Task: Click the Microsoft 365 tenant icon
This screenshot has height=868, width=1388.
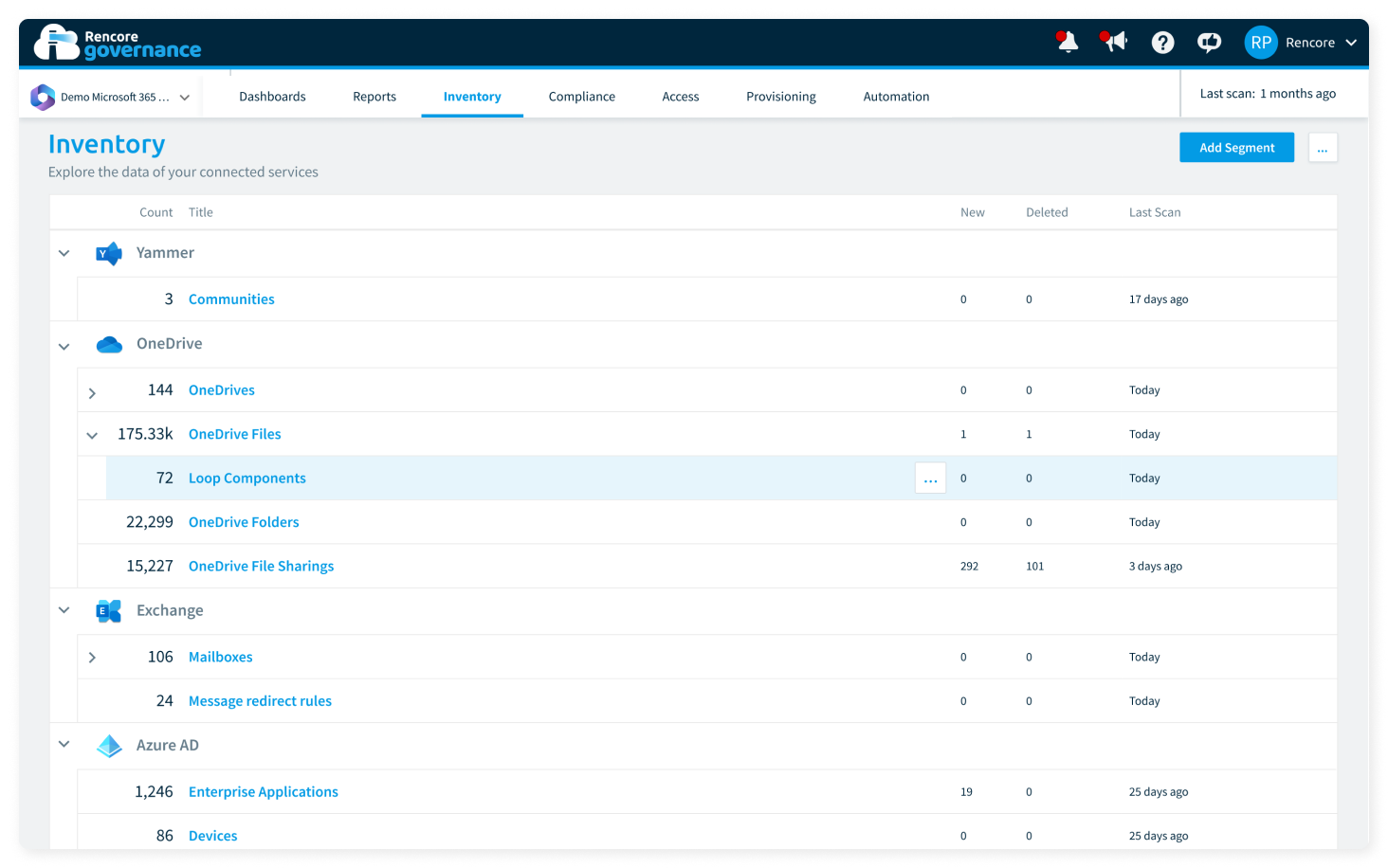Action: coord(43,97)
